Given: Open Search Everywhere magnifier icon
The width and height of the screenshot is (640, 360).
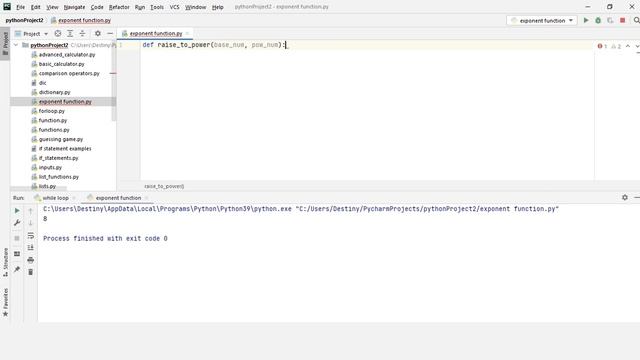Looking at the screenshot, I should tap(636, 20).
